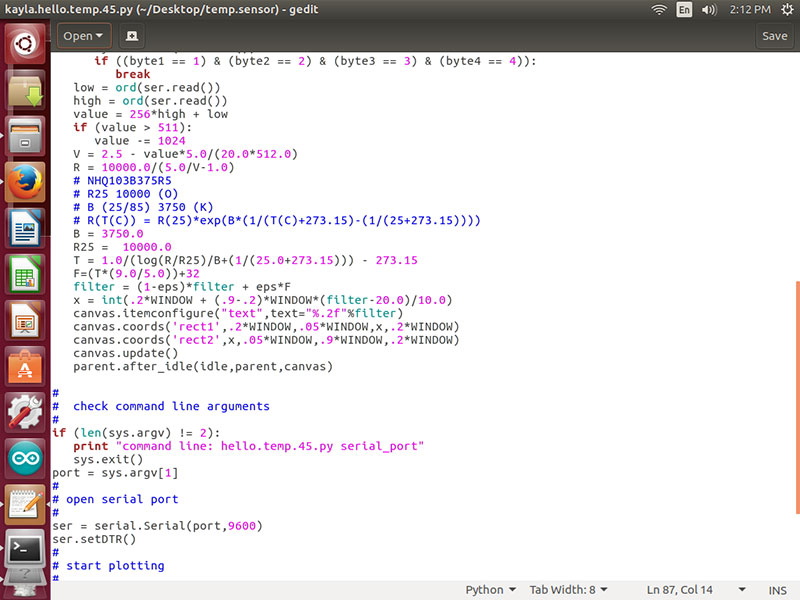Screen dimensions: 800x600
Task: Click 'if (len(sys.argv) != 2):' line
Action: [x=136, y=433]
